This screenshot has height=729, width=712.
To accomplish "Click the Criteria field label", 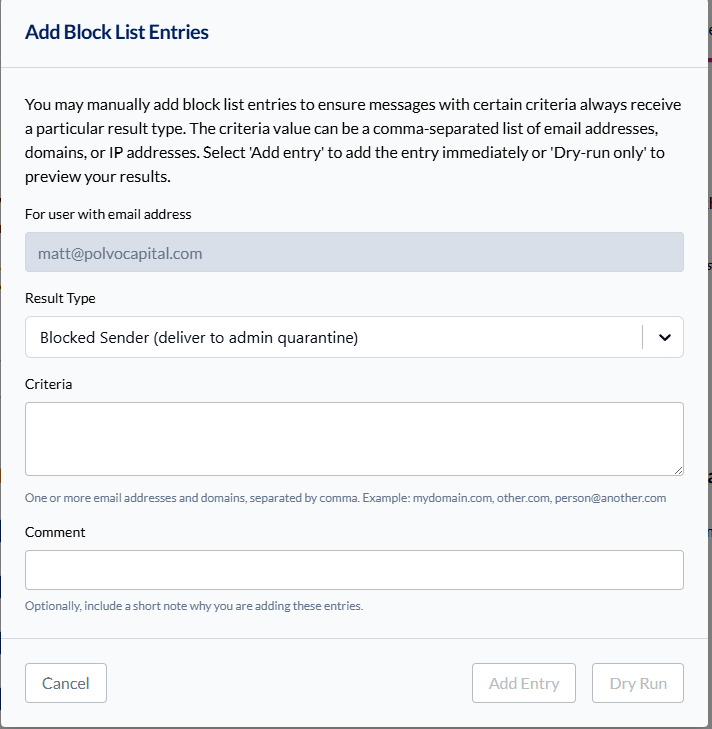I will click(x=49, y=384).
